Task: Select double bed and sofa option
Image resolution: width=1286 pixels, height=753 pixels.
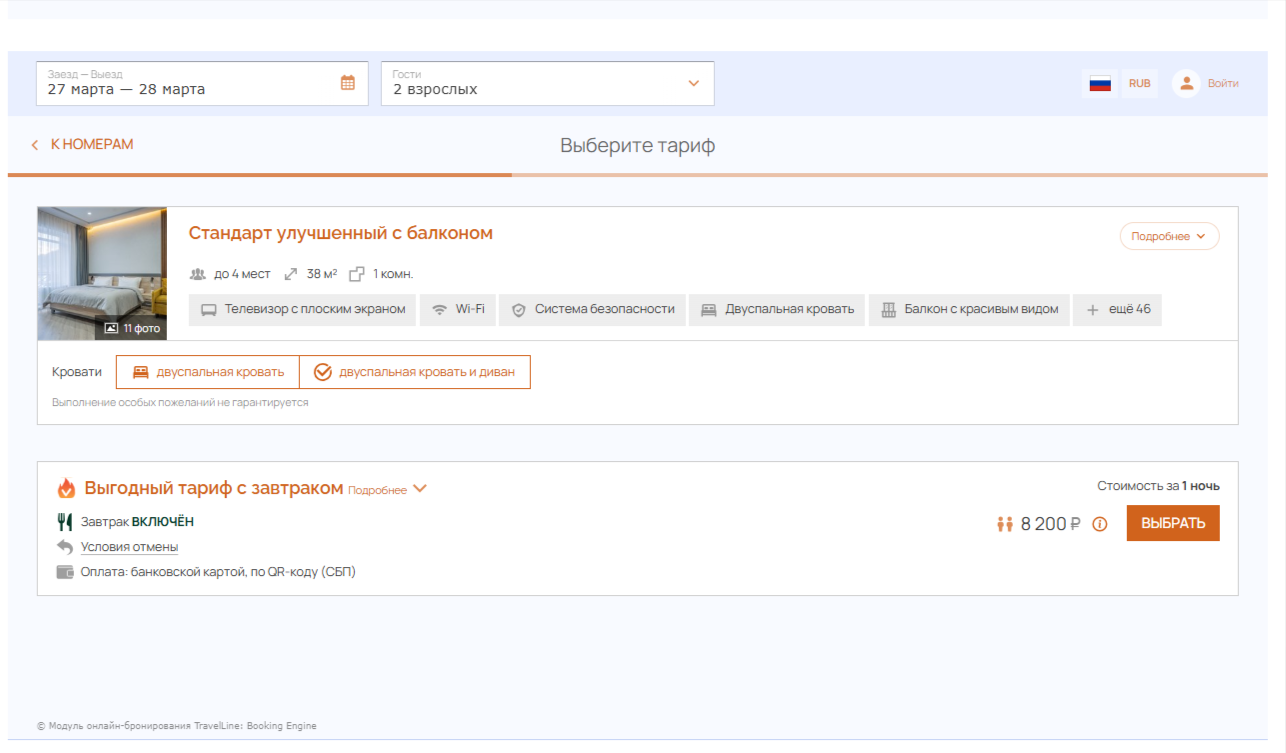Action: pyautogui.click(x=415, y=372)
